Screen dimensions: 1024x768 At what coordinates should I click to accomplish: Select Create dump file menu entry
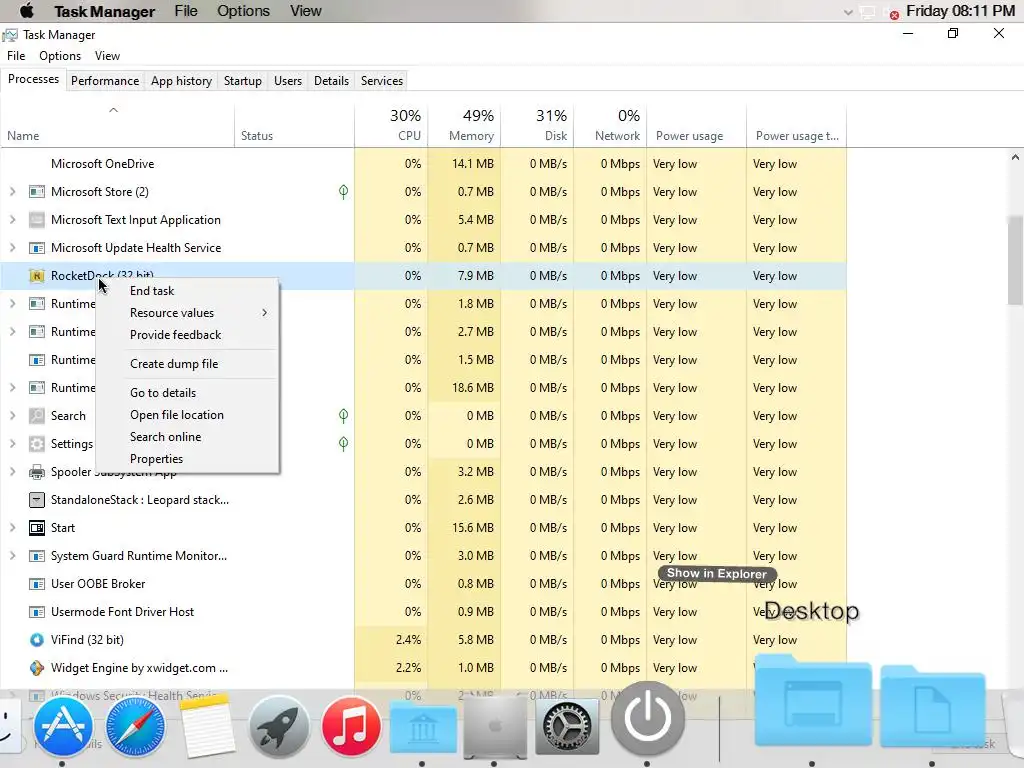(x=187, y=364)
